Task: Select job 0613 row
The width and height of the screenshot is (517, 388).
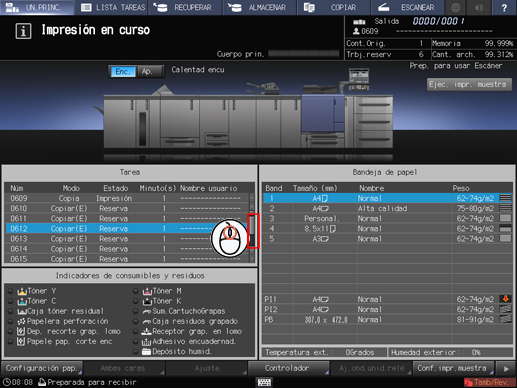Action: 127,239
